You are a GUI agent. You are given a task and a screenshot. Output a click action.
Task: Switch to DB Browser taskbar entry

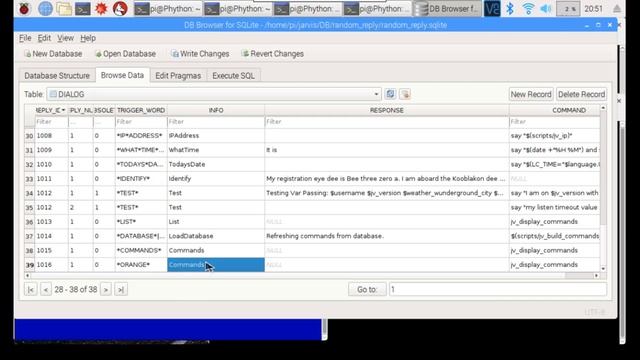[x=447, y=9]
